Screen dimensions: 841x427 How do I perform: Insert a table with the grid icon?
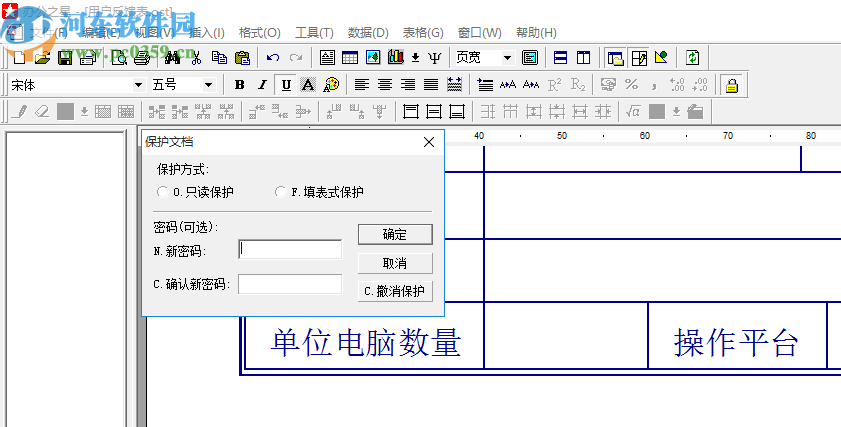pos(350,57)
